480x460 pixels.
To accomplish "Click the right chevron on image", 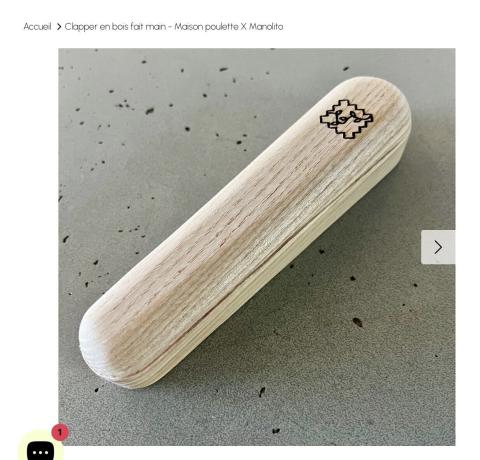I will tap(438, 247).
